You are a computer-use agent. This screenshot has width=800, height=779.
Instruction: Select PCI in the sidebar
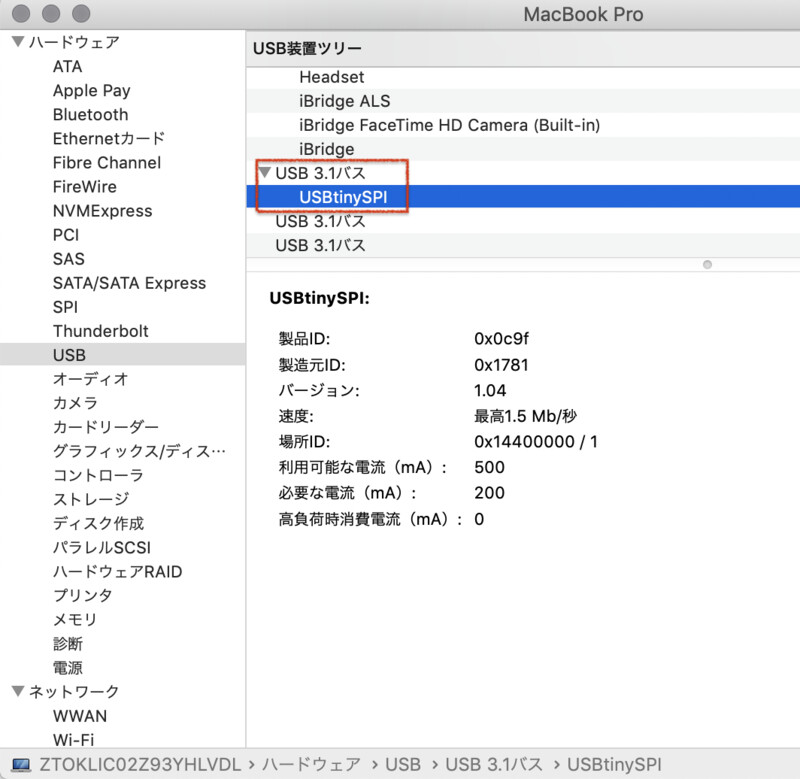pyautogui.click(x=66, y=235)
